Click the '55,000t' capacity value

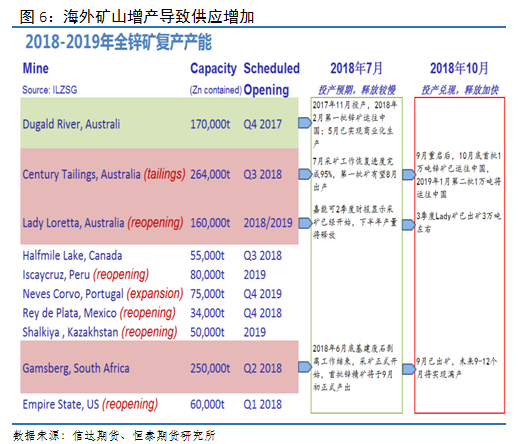point(207,256)
